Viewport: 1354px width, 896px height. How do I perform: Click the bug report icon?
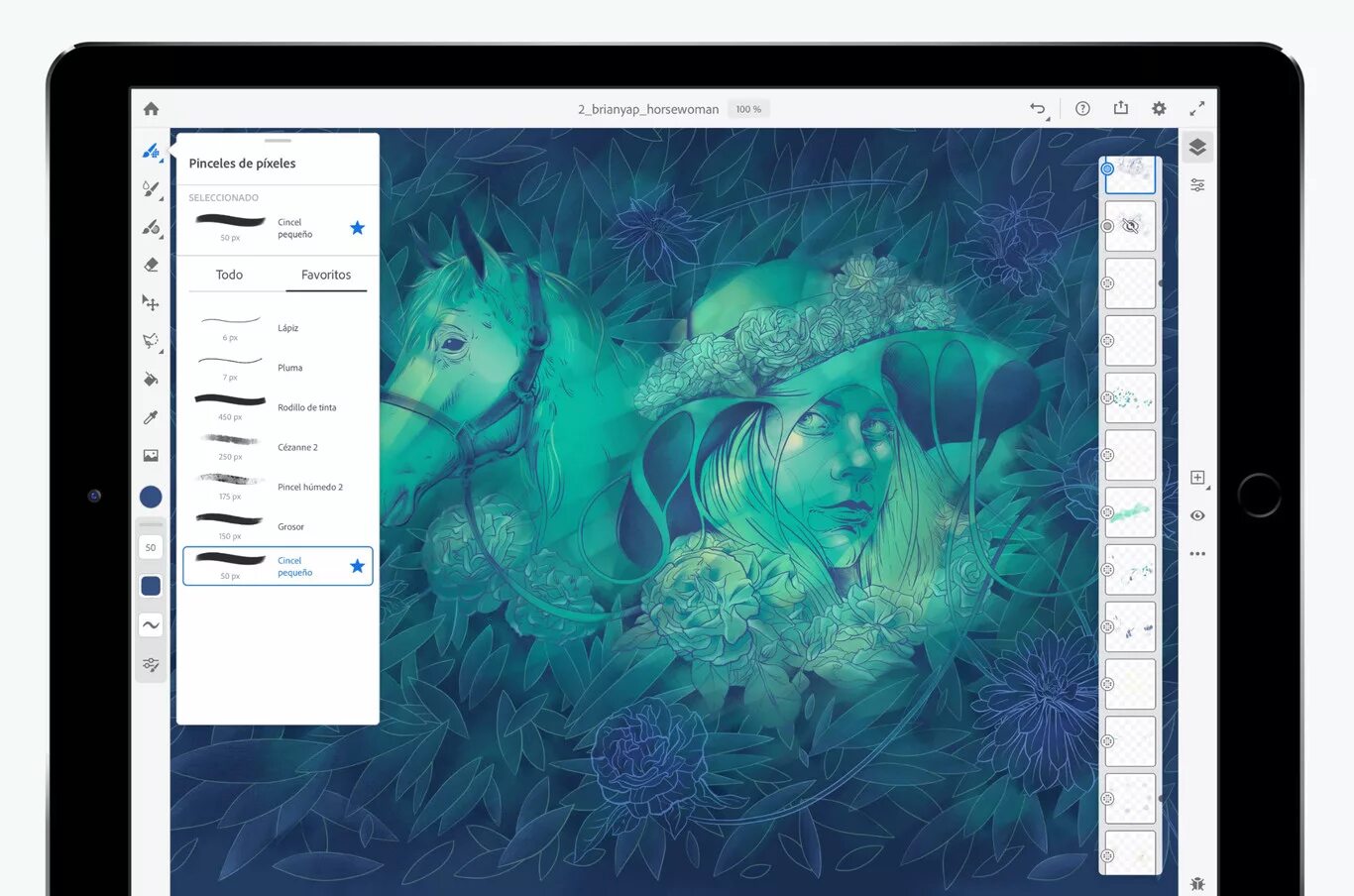pos(1197,884)
